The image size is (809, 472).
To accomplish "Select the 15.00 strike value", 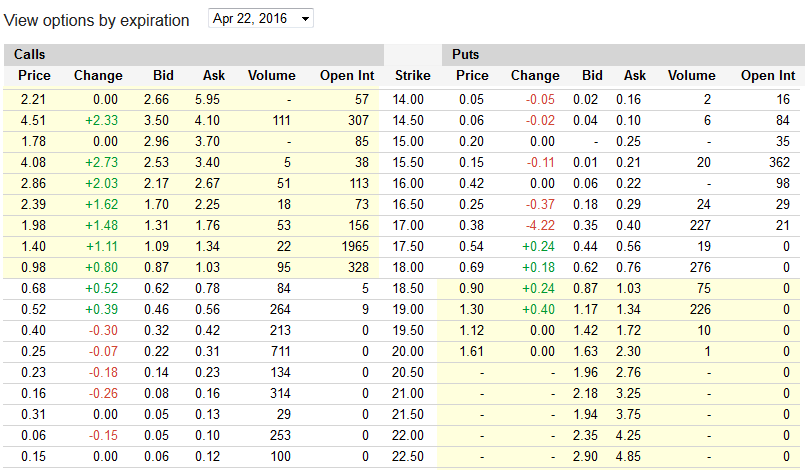I will [x=408, y=141].
